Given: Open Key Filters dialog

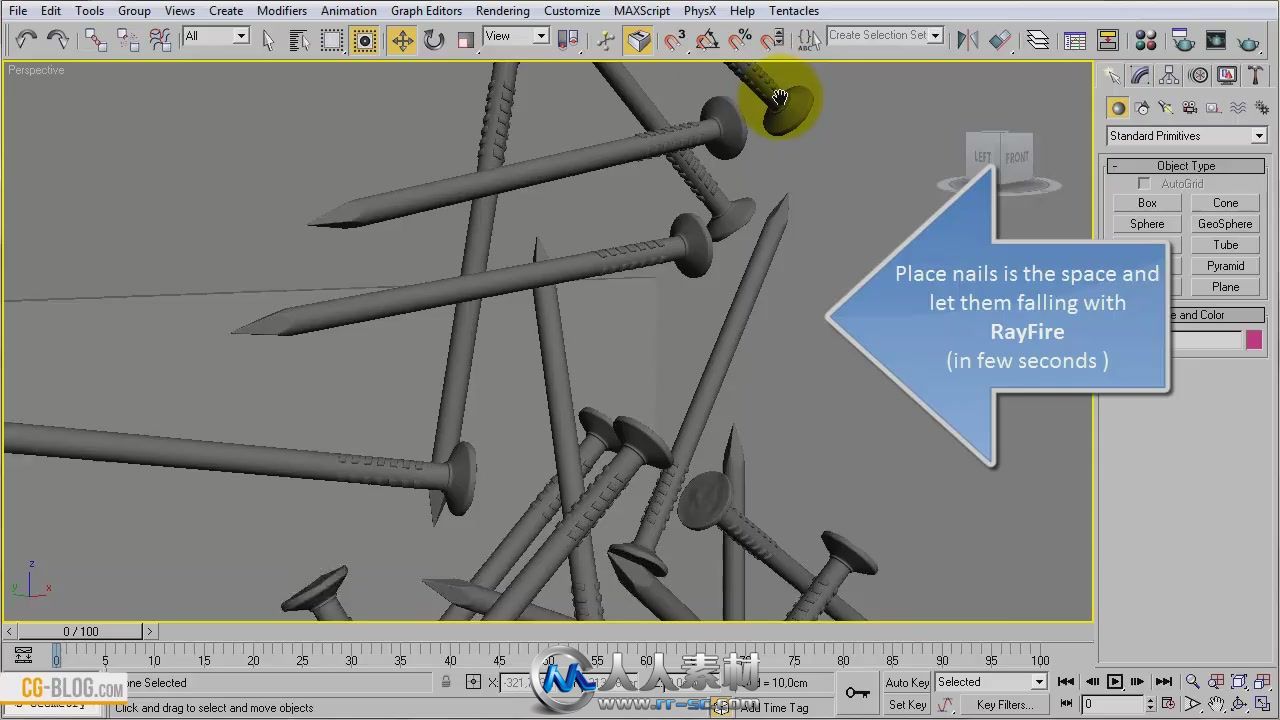Looking at the screenshot, I should 1004,705.
